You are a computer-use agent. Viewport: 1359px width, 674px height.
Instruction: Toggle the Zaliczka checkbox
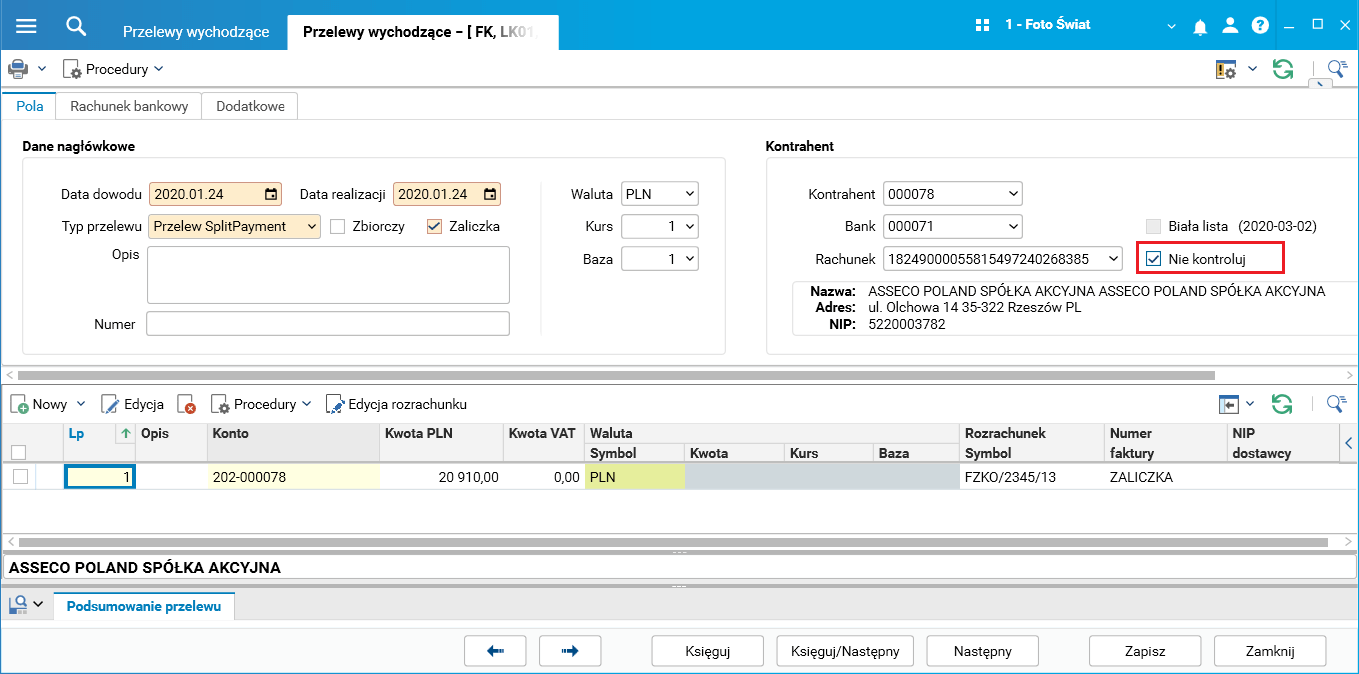click(434, 226)
